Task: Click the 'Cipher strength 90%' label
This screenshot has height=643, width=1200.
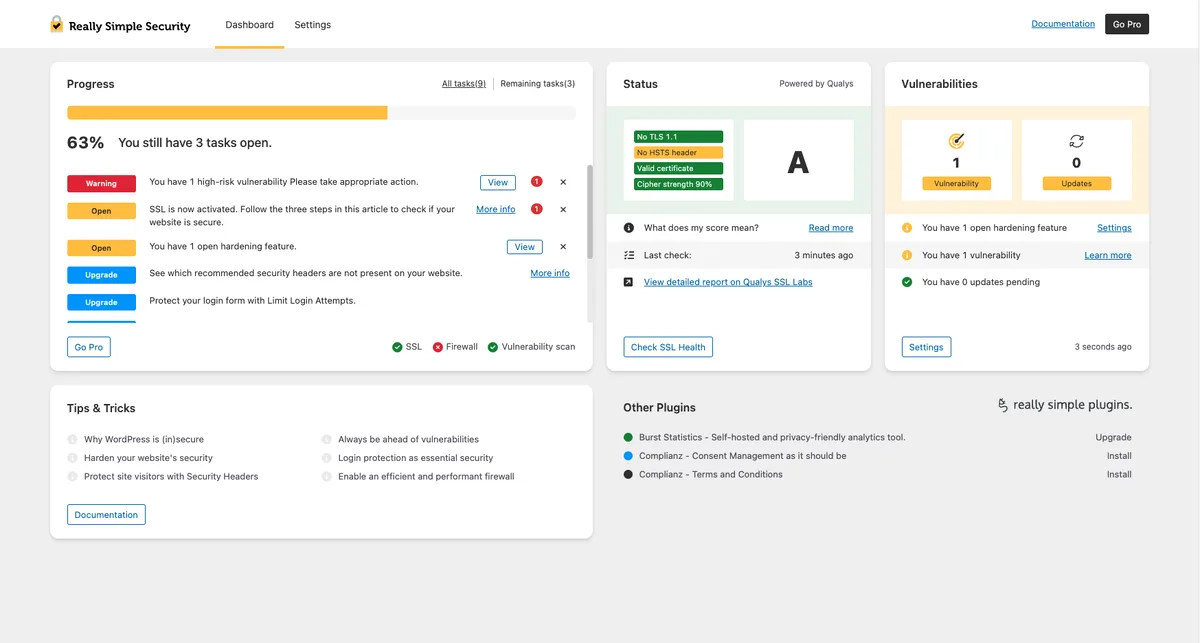Action: (x=678, y=185)
